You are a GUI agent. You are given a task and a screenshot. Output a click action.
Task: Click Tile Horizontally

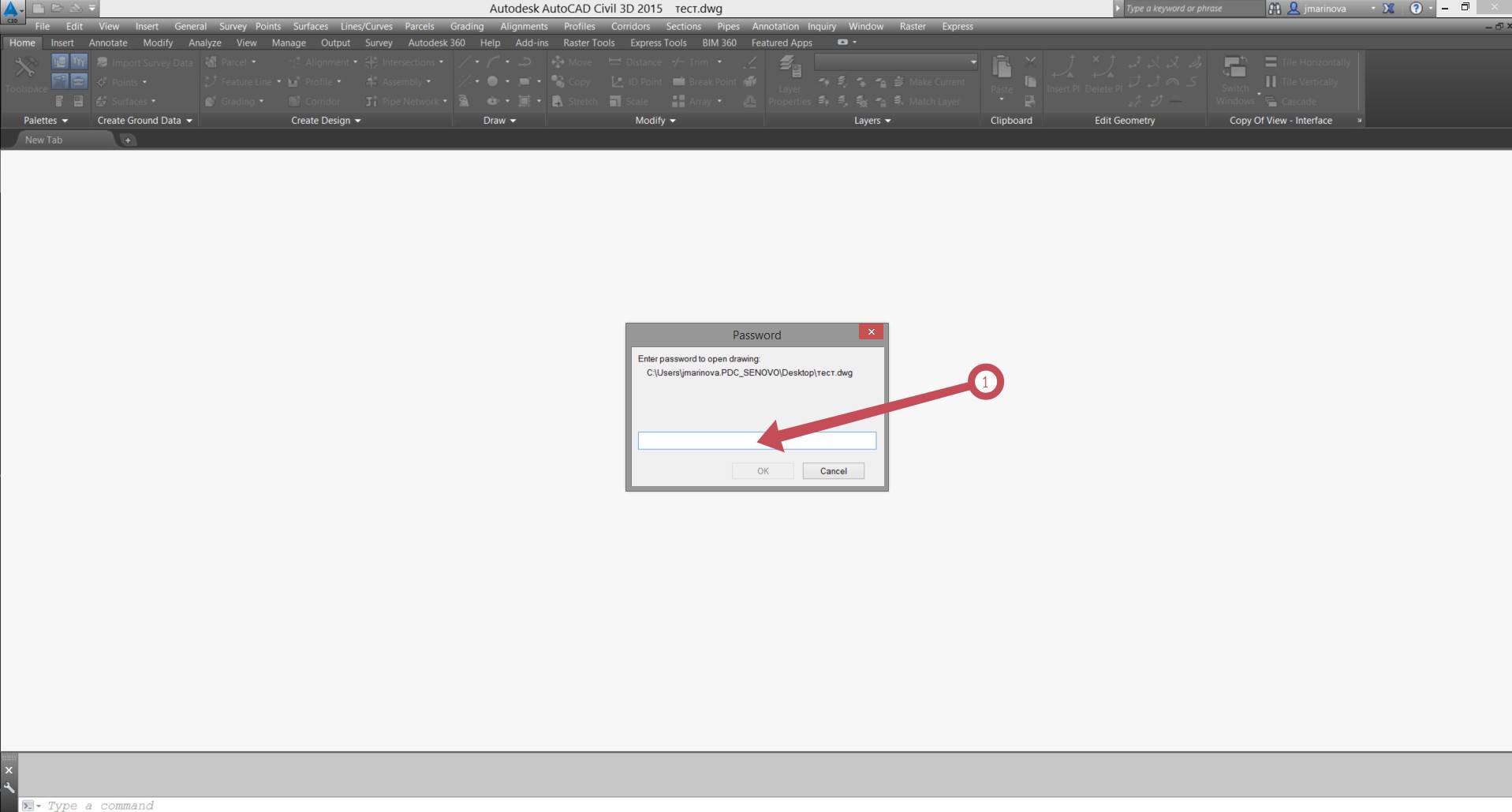click(x=1308, y=62)
